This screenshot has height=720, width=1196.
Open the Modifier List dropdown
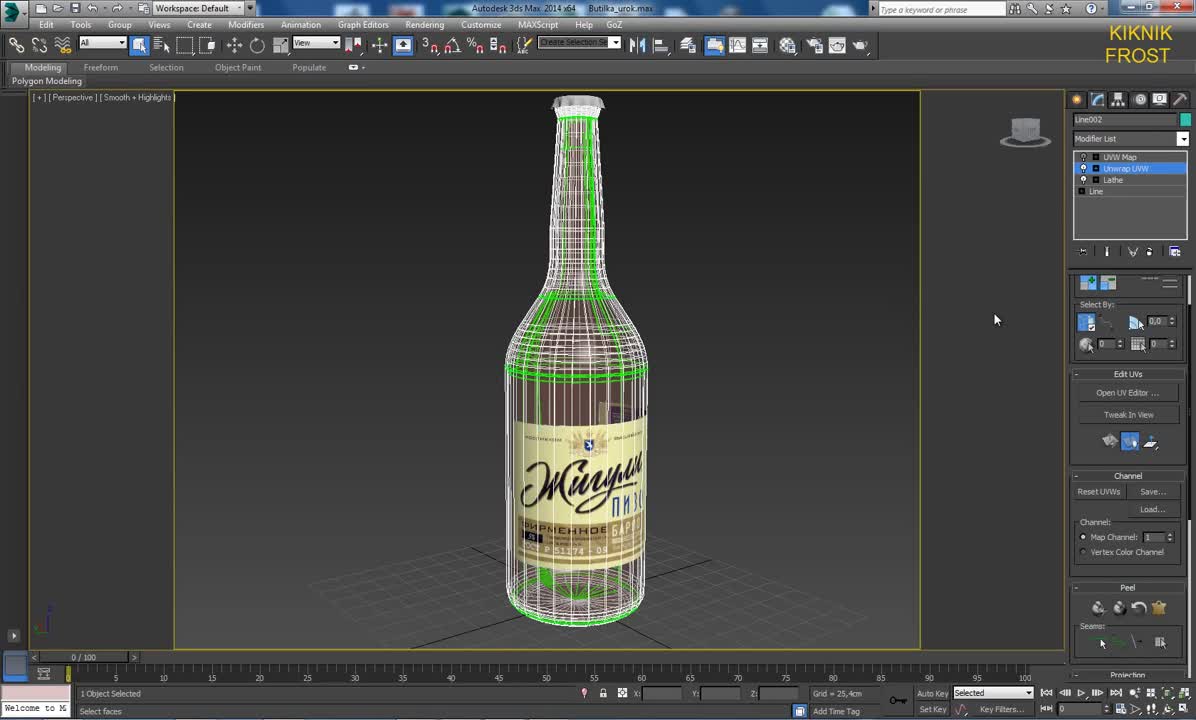[x=1130, y=139]
